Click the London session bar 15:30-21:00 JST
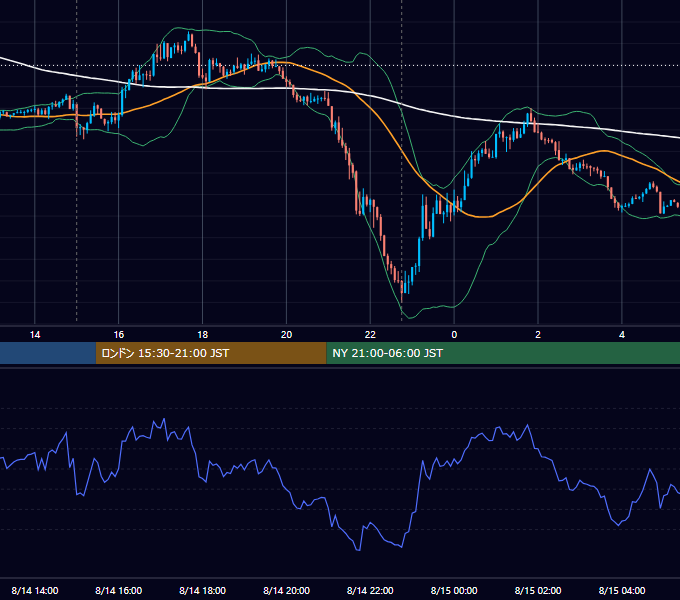 [211, 353]
